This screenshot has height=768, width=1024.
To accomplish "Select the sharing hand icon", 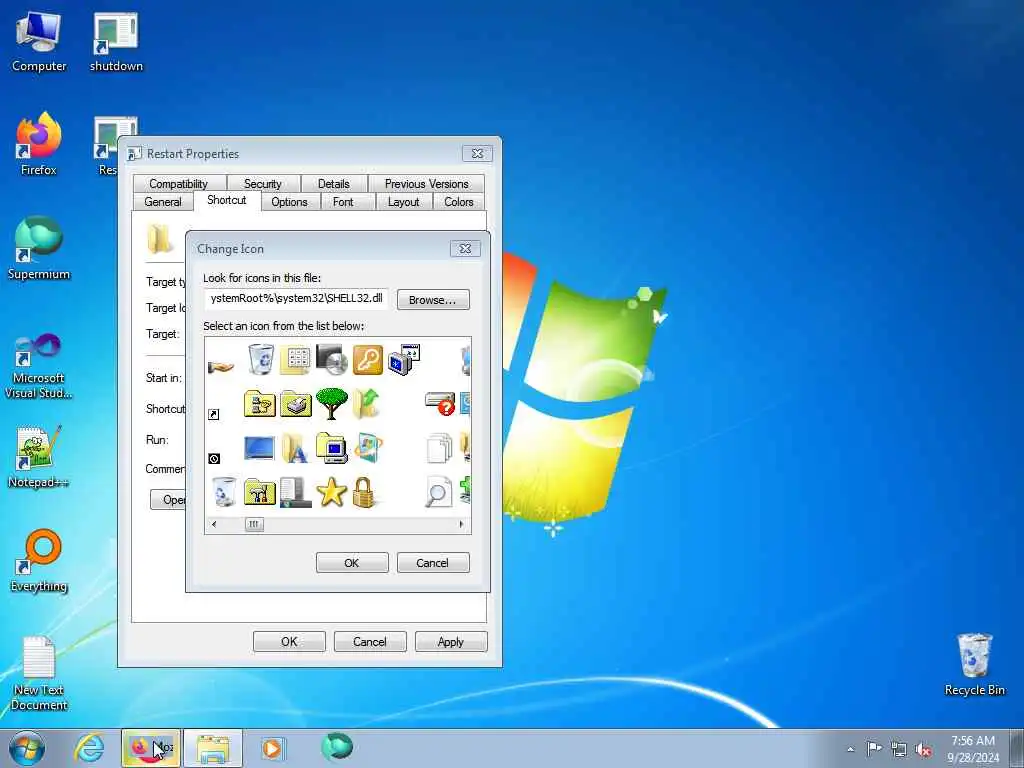I will tap(221, 367).
